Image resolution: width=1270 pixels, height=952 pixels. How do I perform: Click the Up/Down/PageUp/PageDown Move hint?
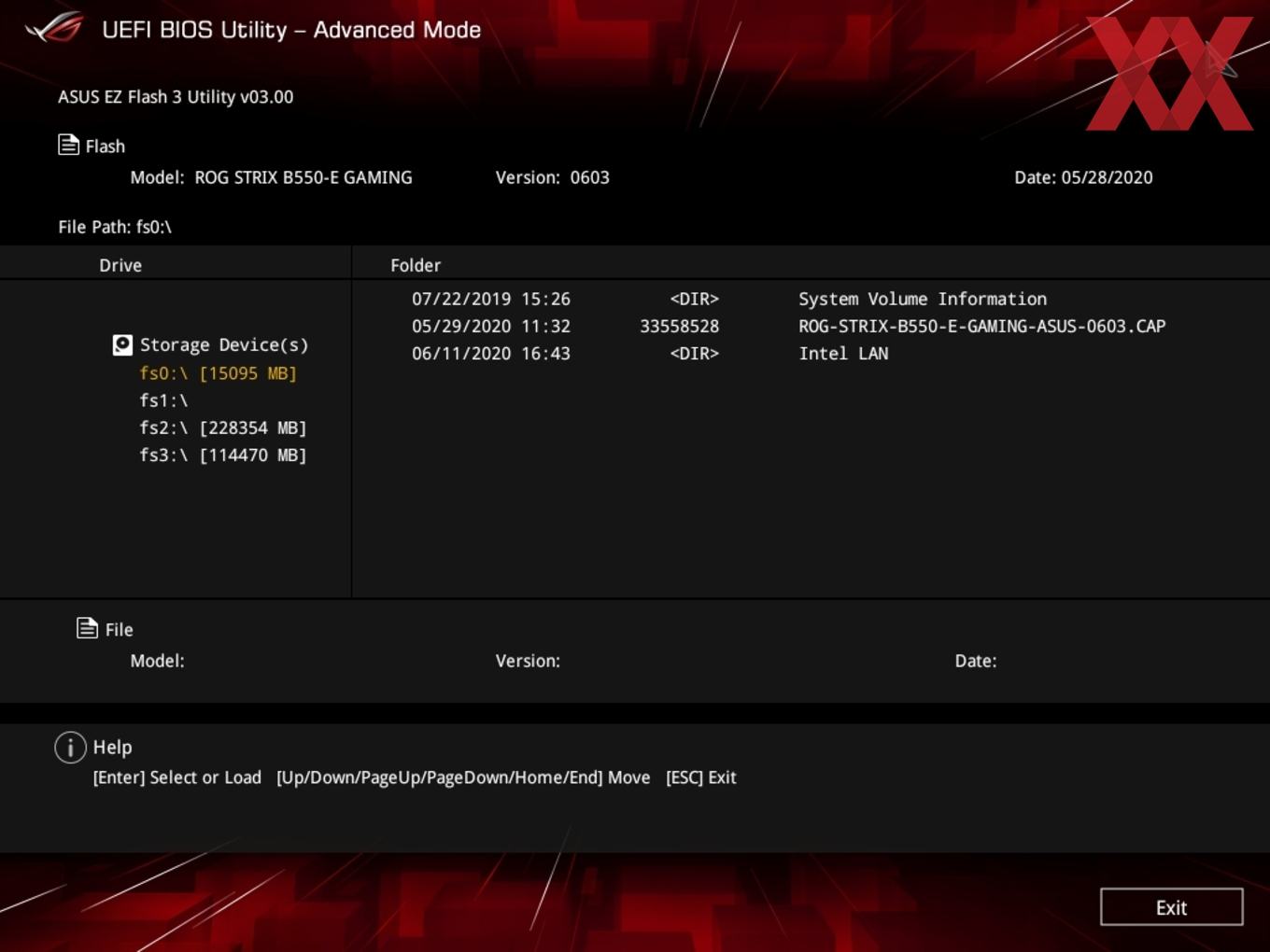(x=463, y=777)
